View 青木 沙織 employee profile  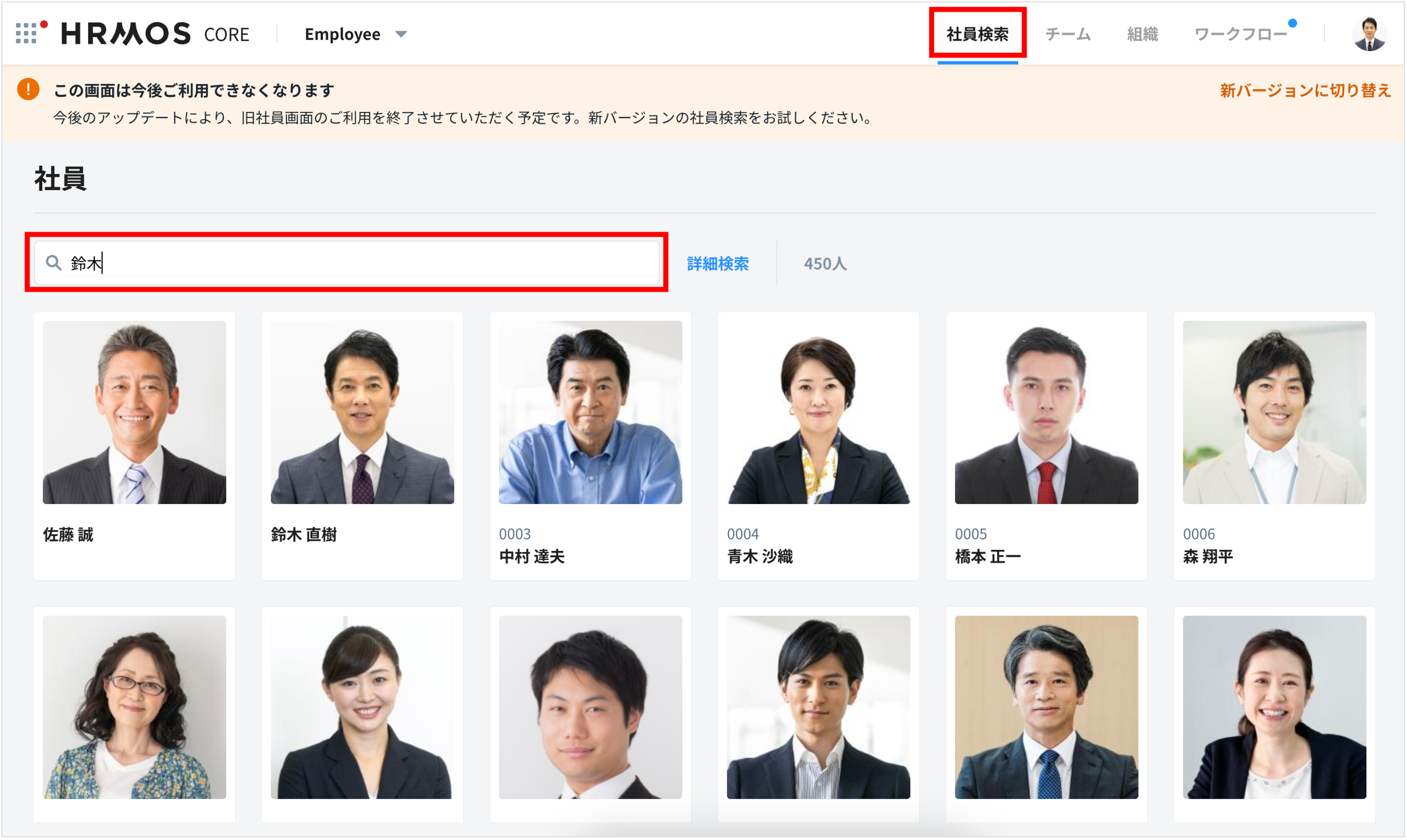pos(818,445)
